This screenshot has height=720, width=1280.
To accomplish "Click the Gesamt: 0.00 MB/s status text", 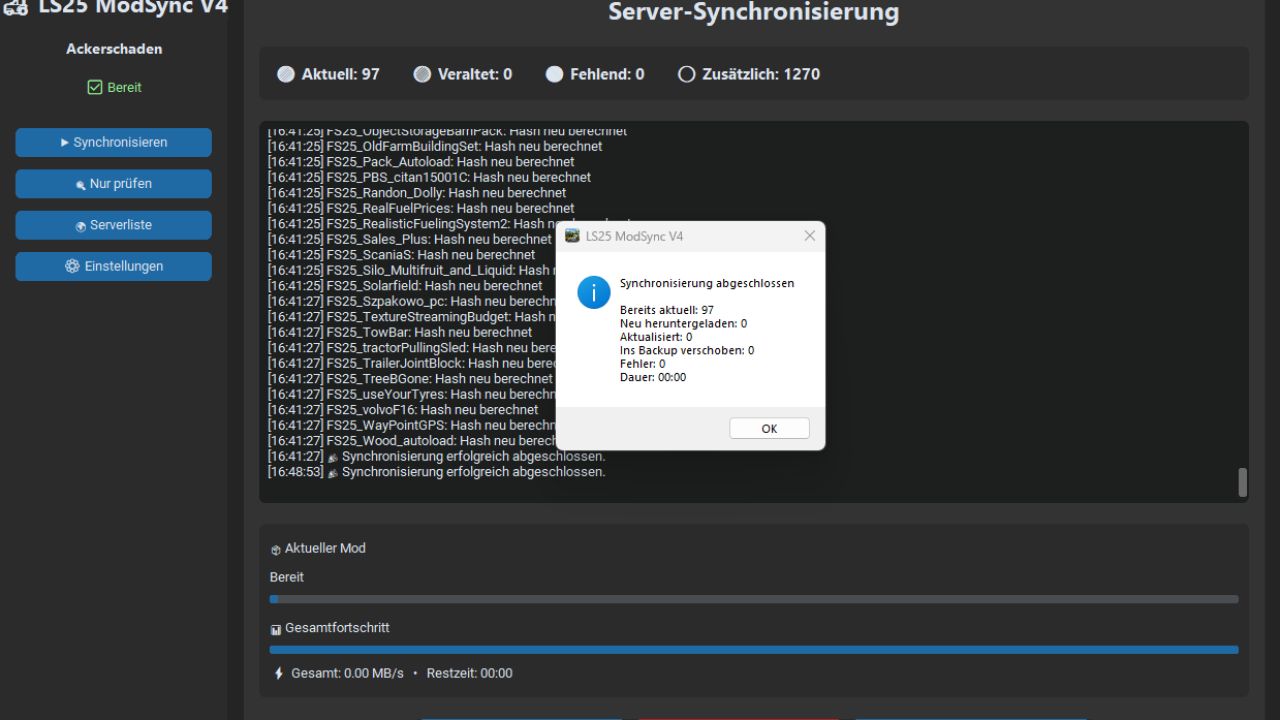I will pyautogui.click(x=347, y=673).
